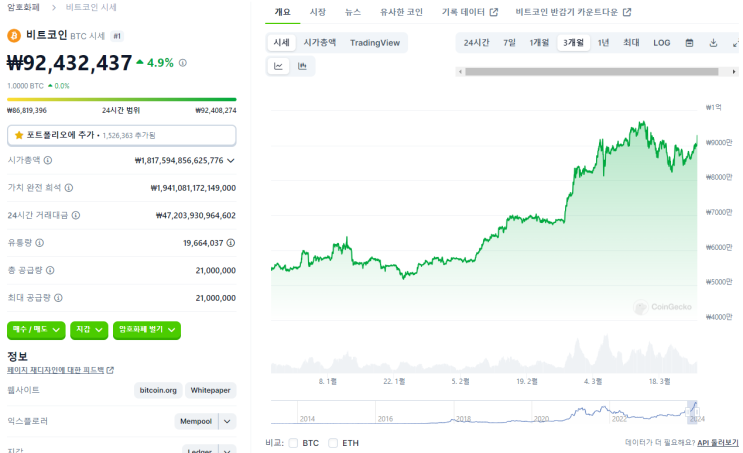Viewport: 743px width, 453px height.
Task: Switch to 유사한 코인 tab
Action: (x=401, y=12)
